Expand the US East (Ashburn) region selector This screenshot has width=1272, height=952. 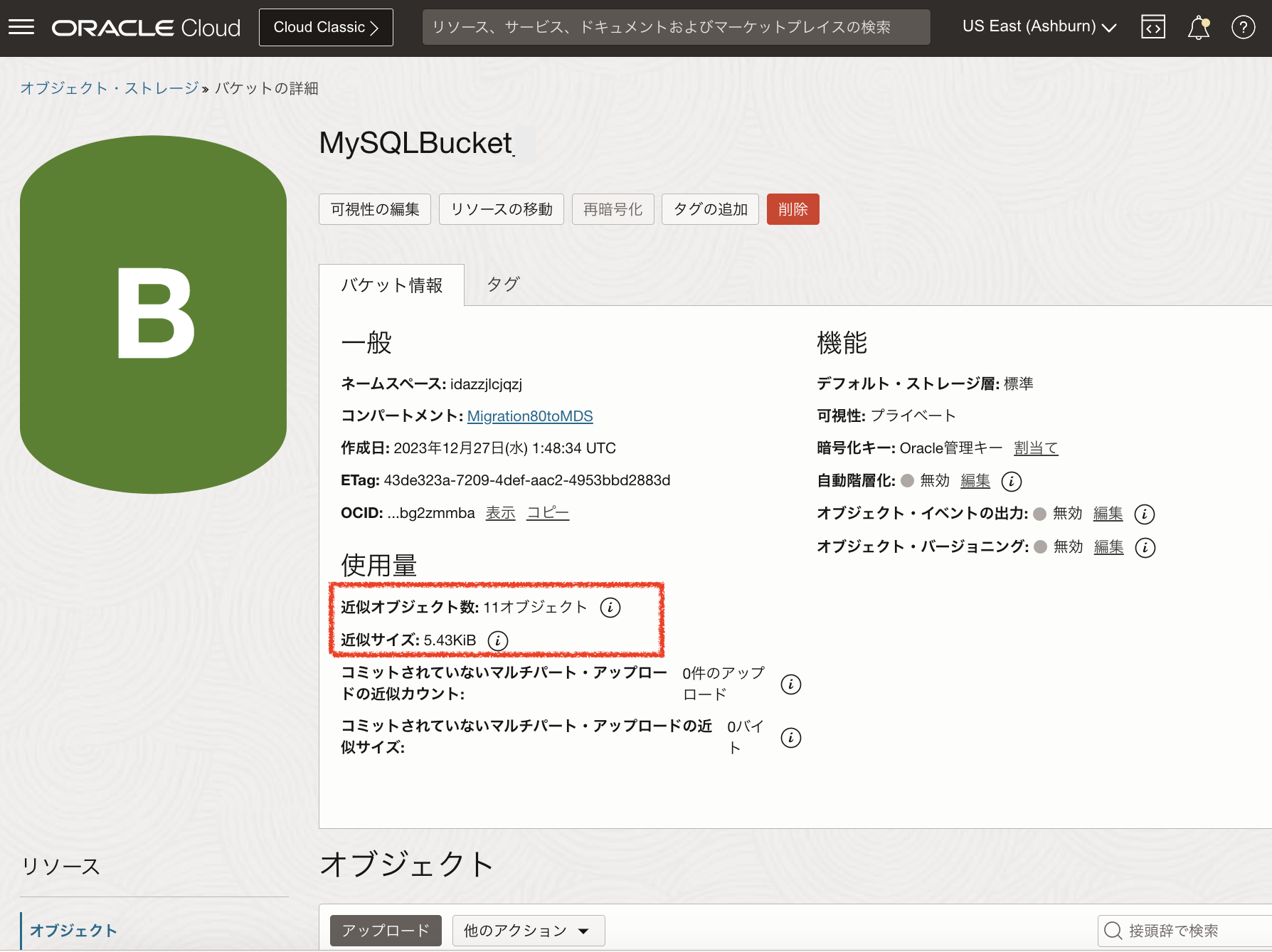click(x=1039, y=27)
